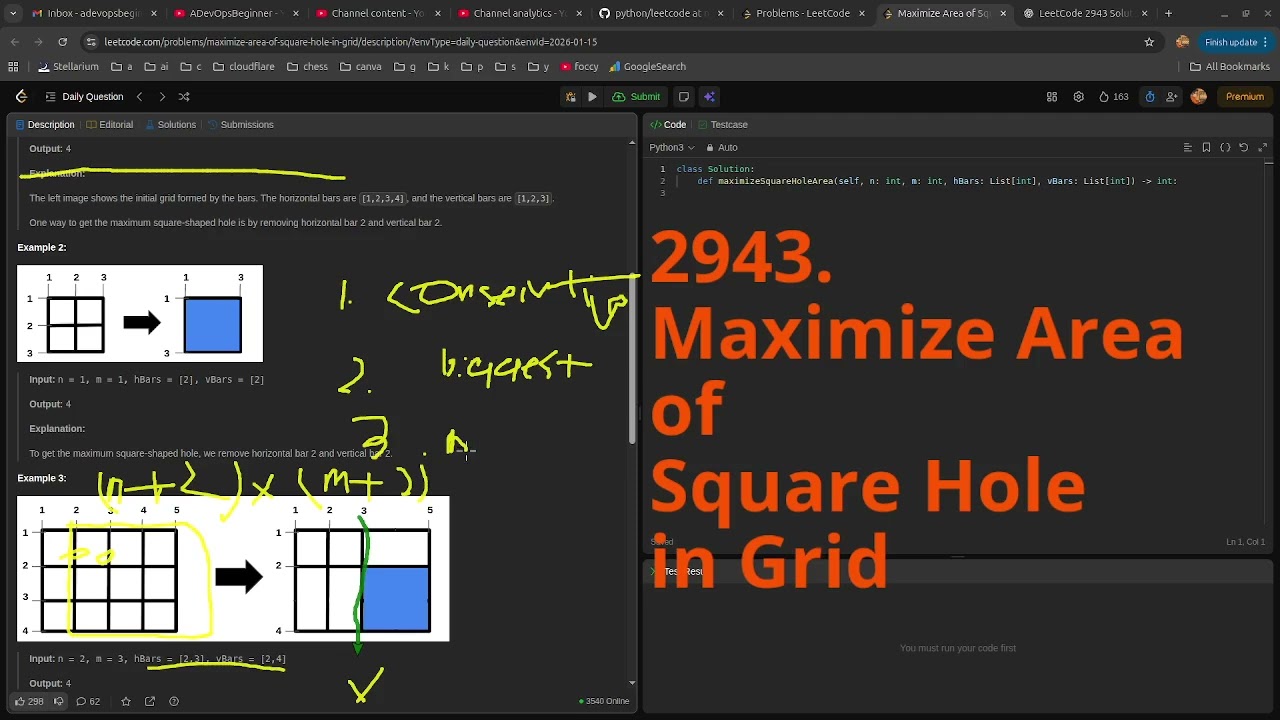Viewport: 1280px width, 720px height.
Task: Go to the next question arrow
Action: tap(162, 97)
